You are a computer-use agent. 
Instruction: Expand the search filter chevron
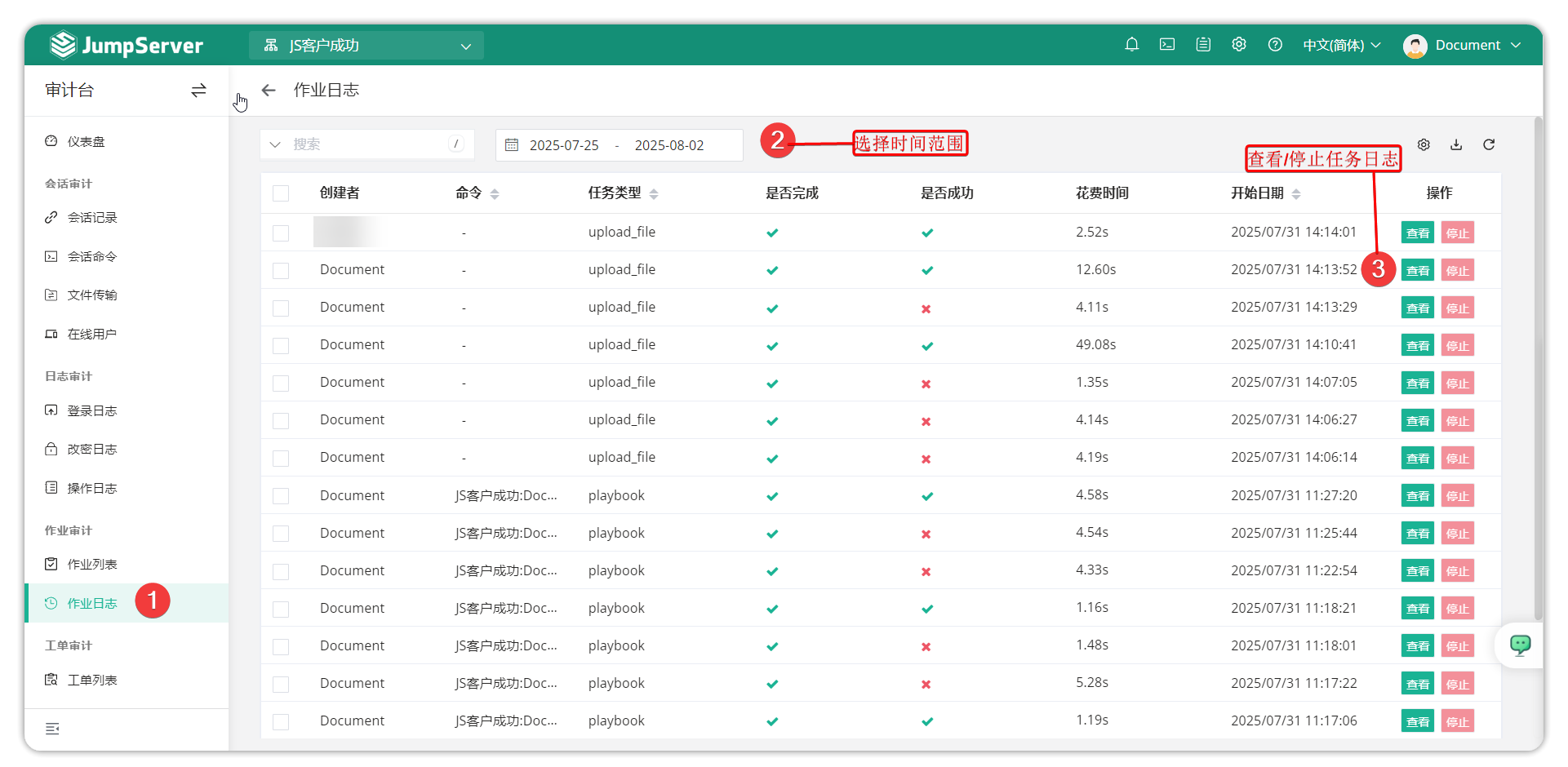coord(275,144)
